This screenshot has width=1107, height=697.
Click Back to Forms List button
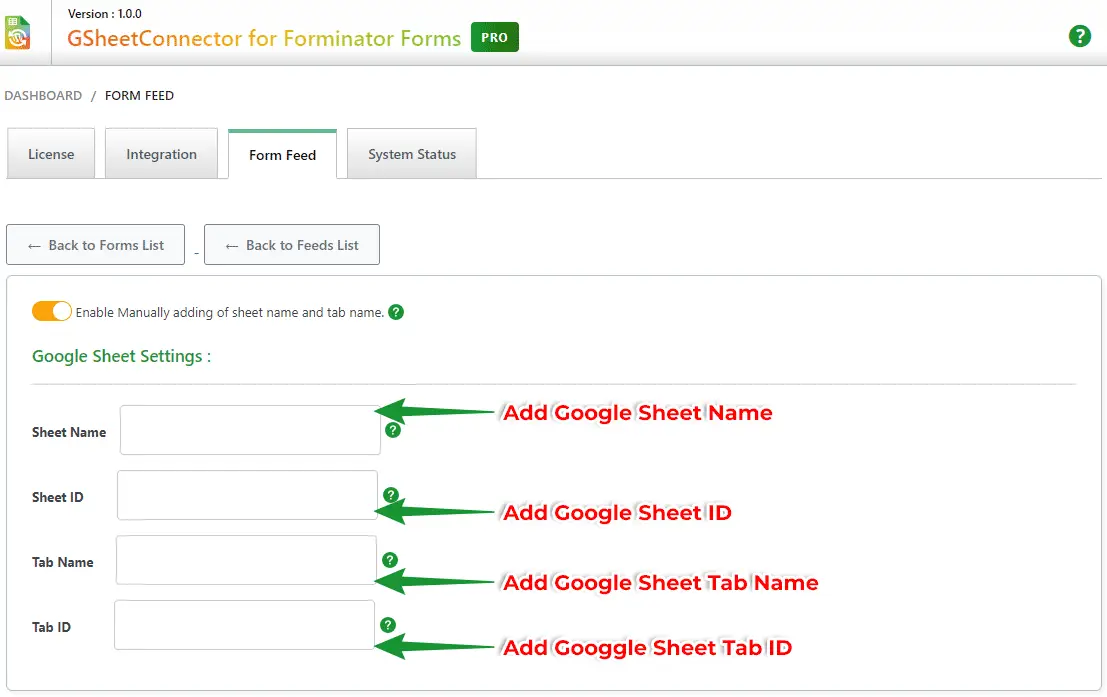coord(95,245)
